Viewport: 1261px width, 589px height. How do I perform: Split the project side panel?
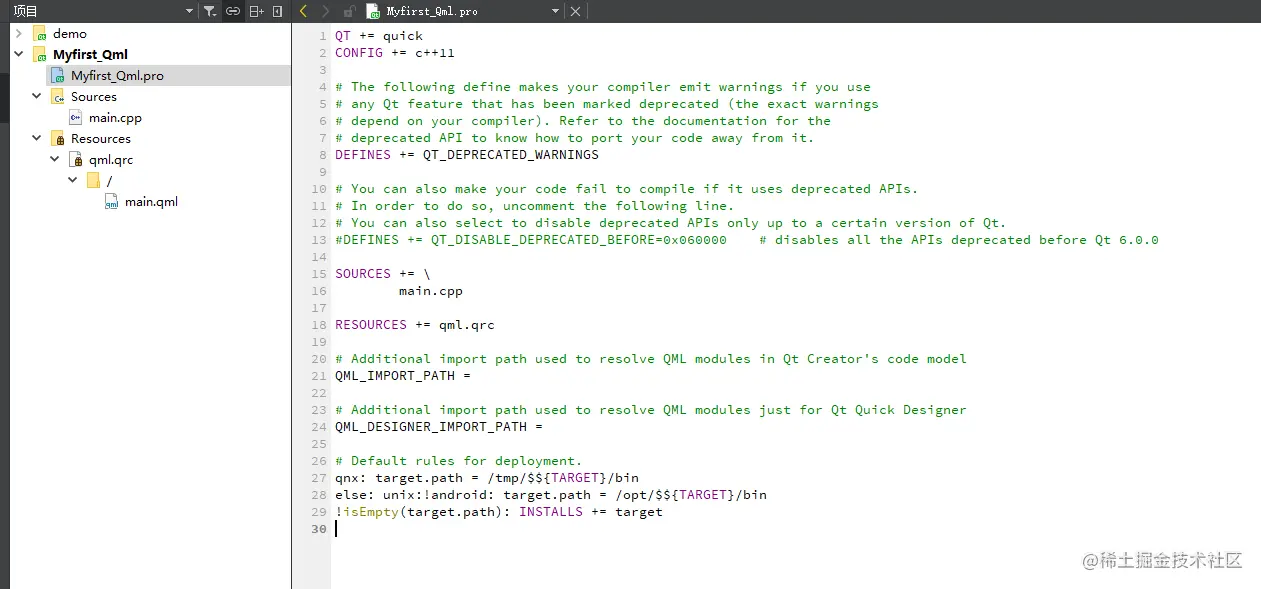pyautogui.click(x=256, y=11)
